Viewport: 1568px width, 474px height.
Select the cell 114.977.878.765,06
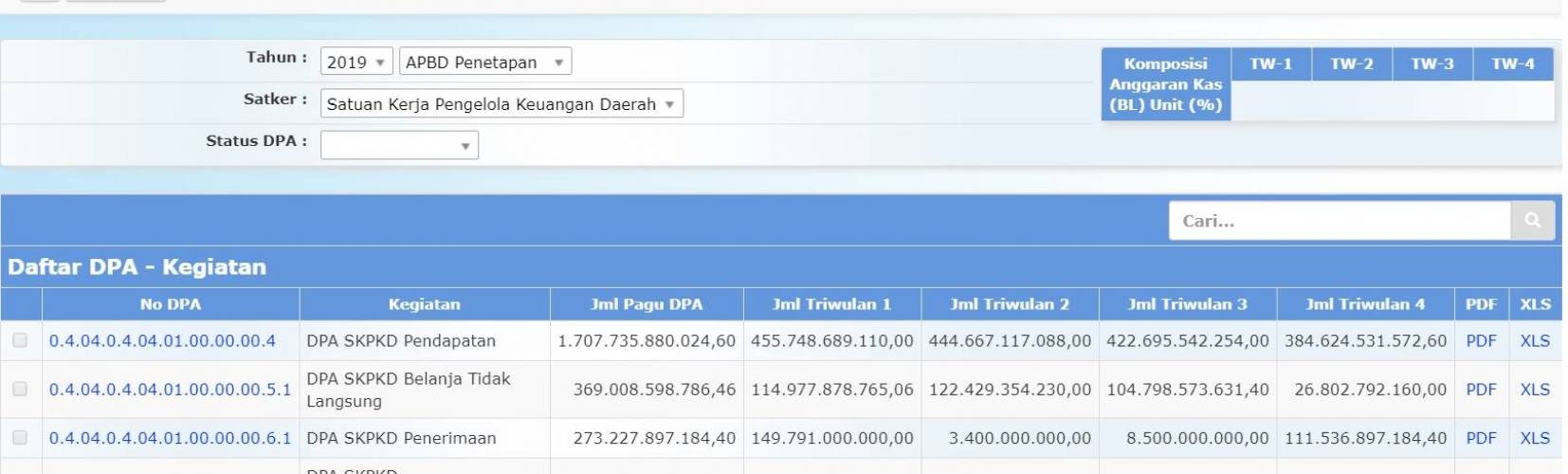[x=832, y=389]
